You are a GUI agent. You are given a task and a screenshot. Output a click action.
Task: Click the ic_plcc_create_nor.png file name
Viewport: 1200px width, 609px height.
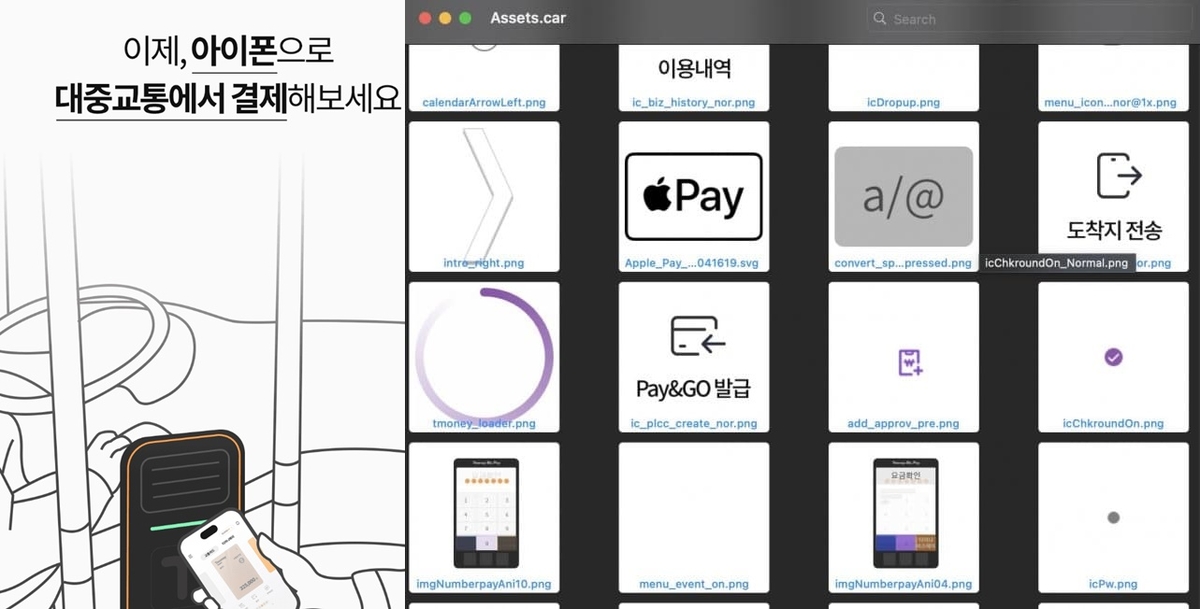pos(694,424)
